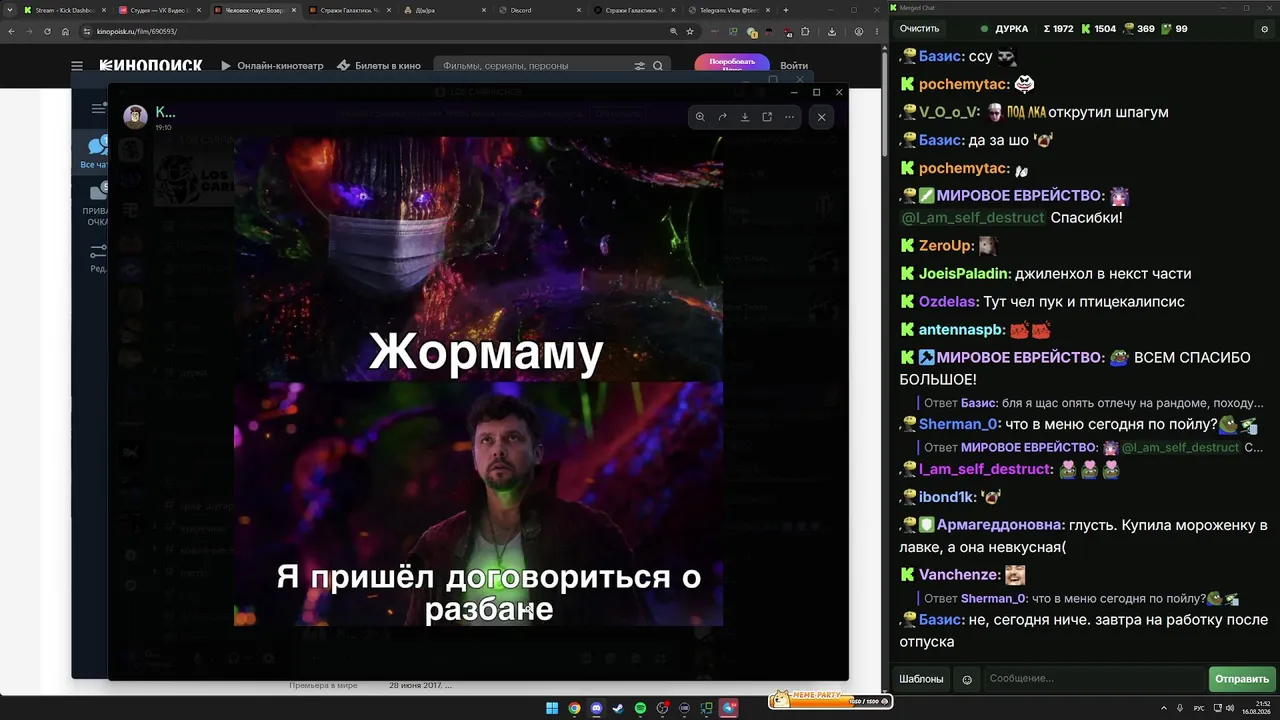Open sender avatar in image viewer header
Viewport: 1280px width, 720px height.
135,117
